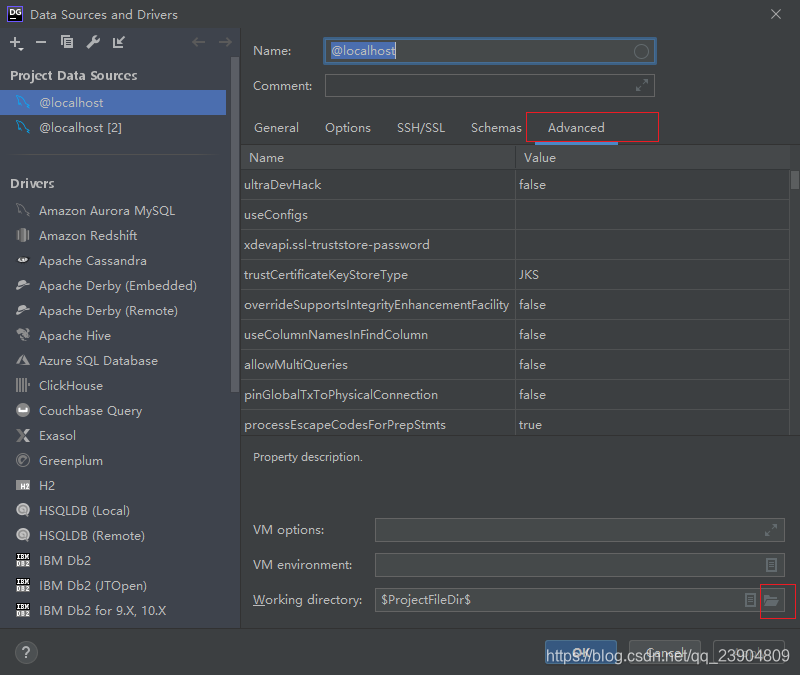Screen dimensions: 800x675
Task: Switch to the General tab
Action: coord(277,128)
